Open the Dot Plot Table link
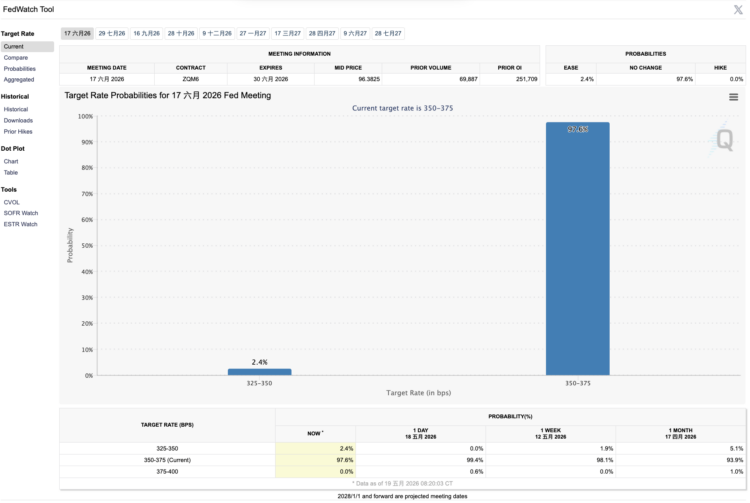 (x=11, y=173)
